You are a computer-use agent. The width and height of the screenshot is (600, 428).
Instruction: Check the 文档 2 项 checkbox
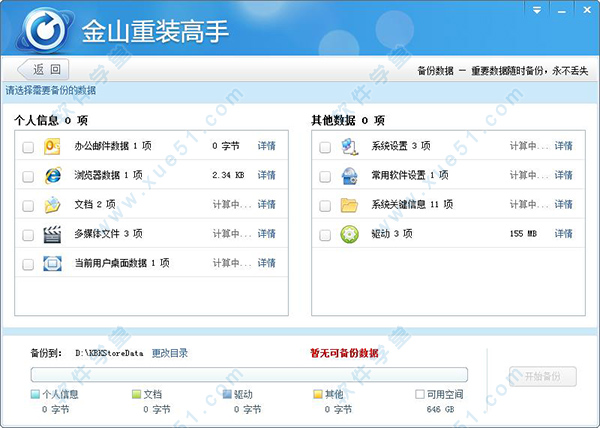[28, 206]
